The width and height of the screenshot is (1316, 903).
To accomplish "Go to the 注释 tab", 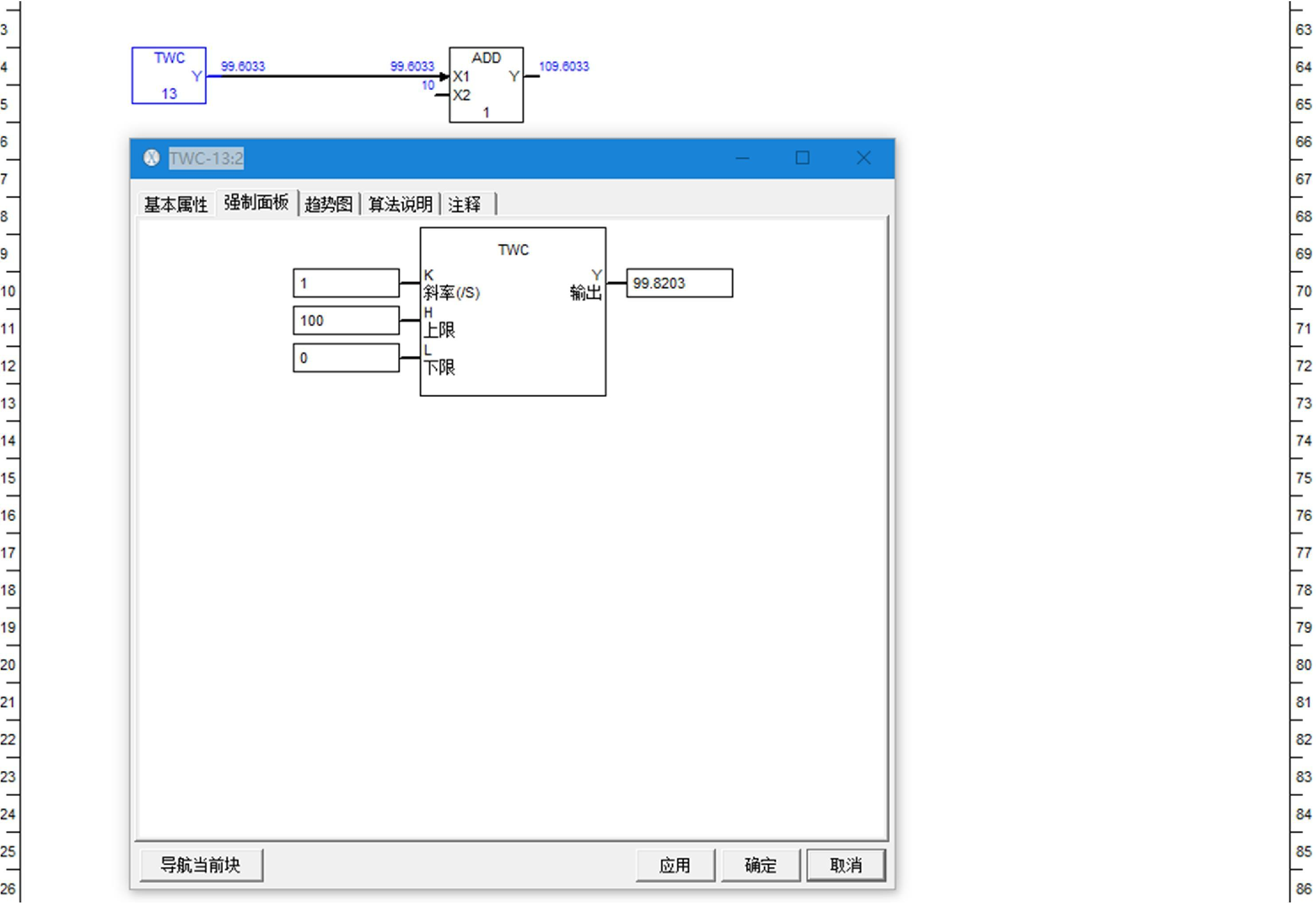I will [x=465, y=205].
